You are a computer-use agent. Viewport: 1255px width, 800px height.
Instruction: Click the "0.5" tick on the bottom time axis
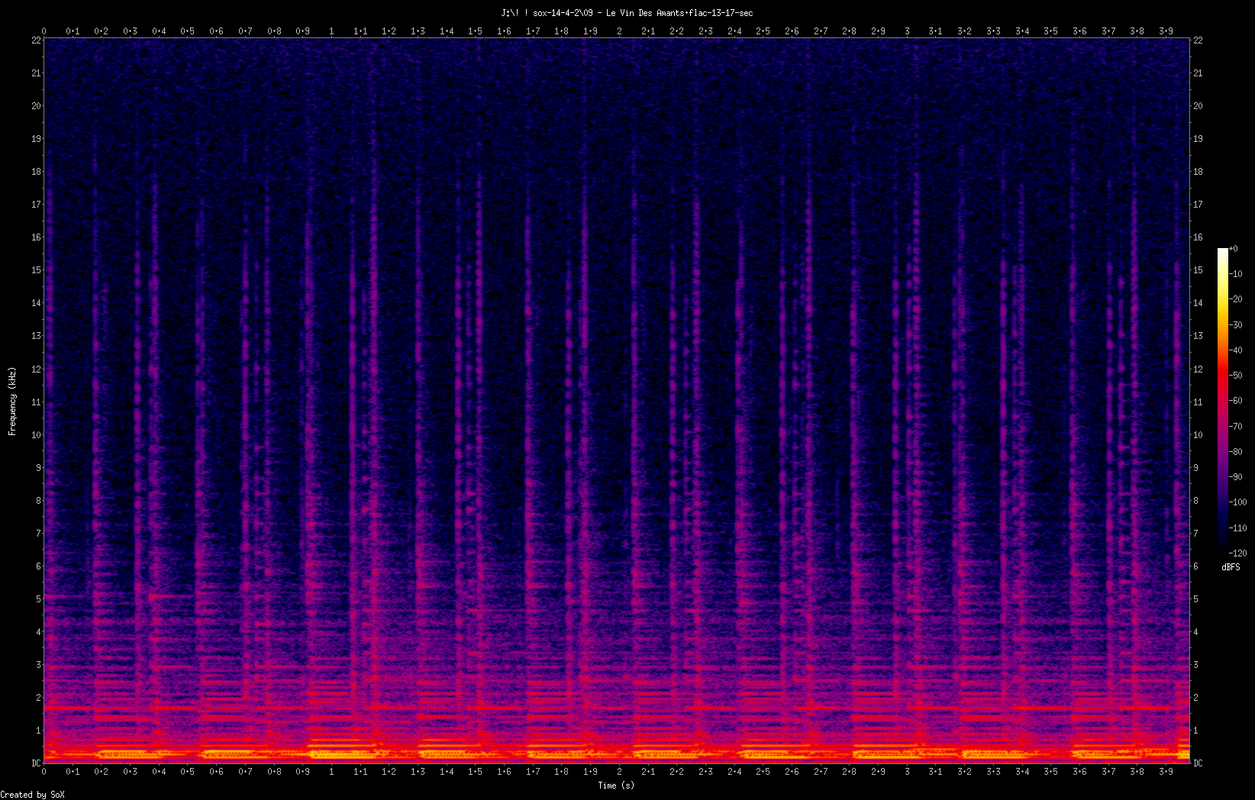click(x=188, y=772)
